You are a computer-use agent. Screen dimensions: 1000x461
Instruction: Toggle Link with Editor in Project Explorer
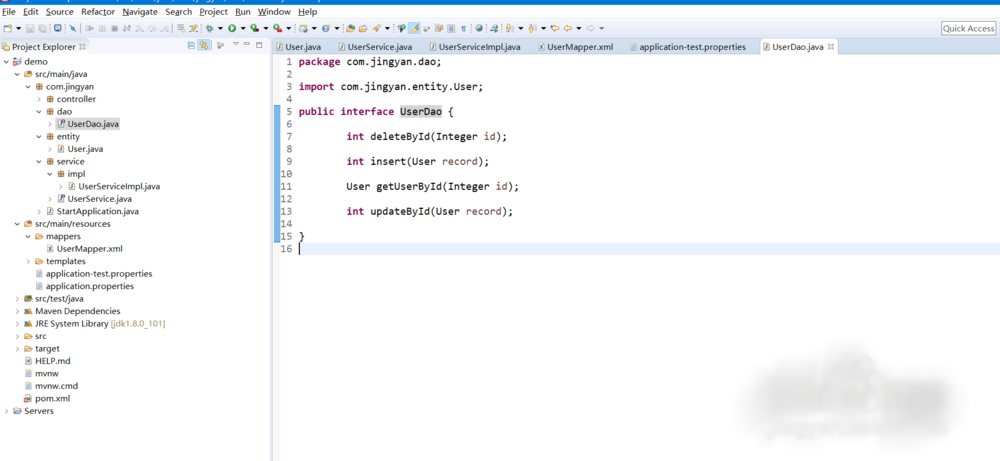click(x=205, y=45)
